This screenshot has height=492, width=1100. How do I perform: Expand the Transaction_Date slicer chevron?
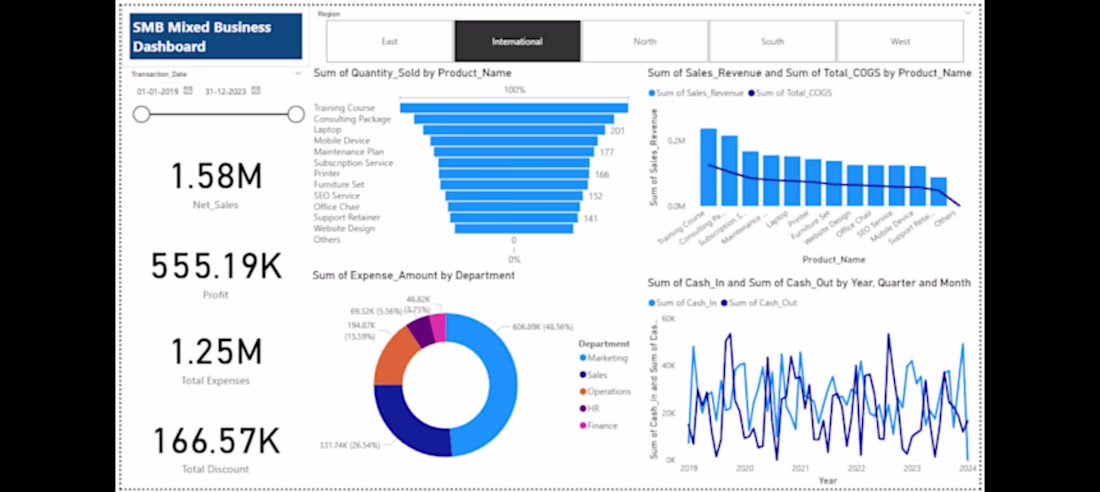click(x=298, y=74)
